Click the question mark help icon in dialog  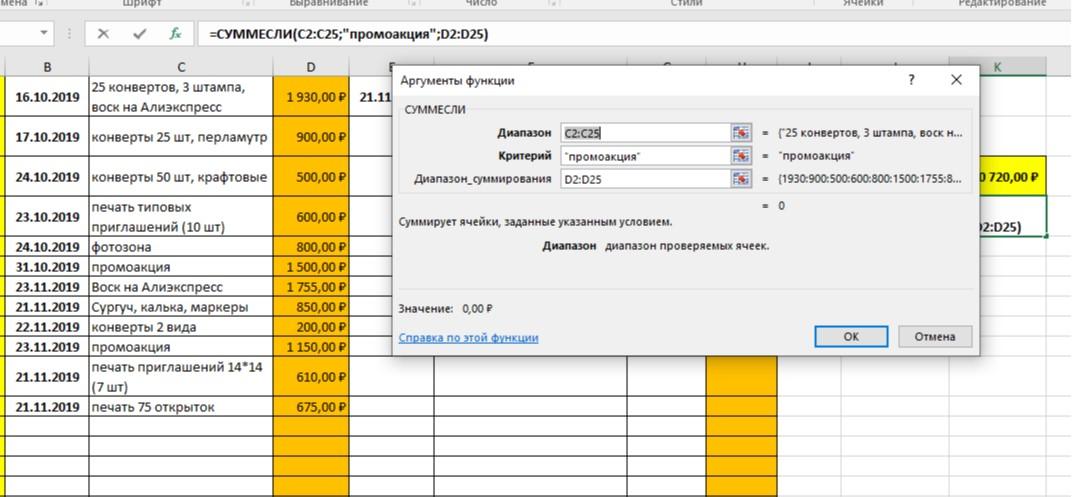coord(910,80)
